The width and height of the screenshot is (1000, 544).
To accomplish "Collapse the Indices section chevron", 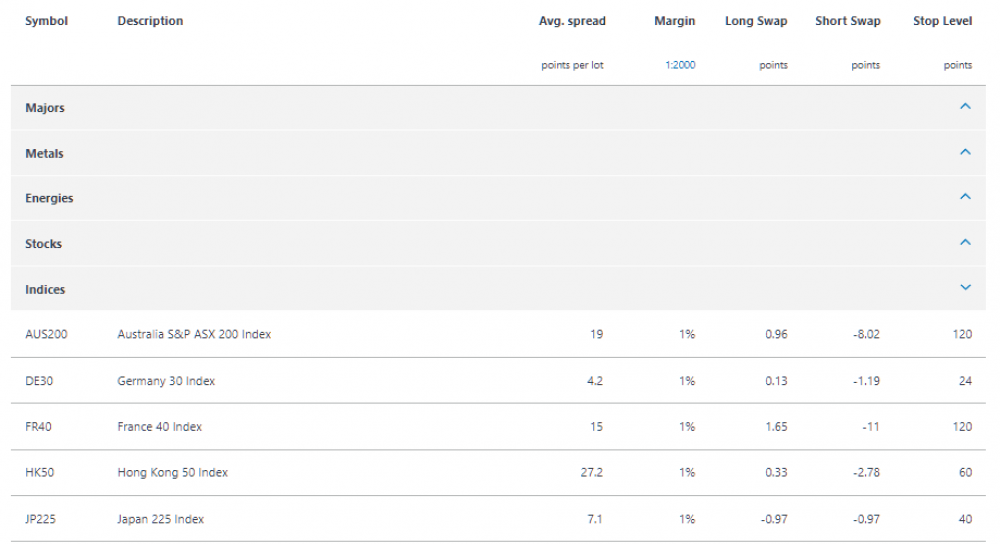I will (965, 288).
